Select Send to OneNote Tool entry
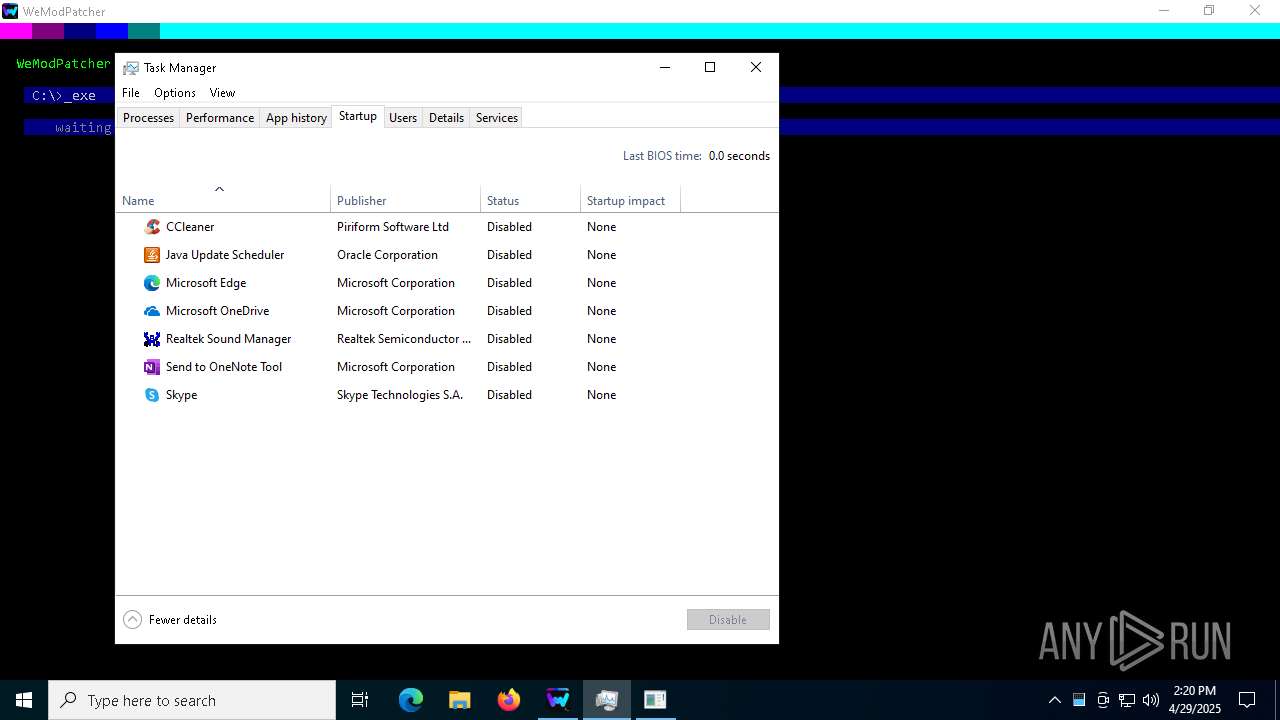The height and width of the screenshot is (720, 1280). coord(224,367)
